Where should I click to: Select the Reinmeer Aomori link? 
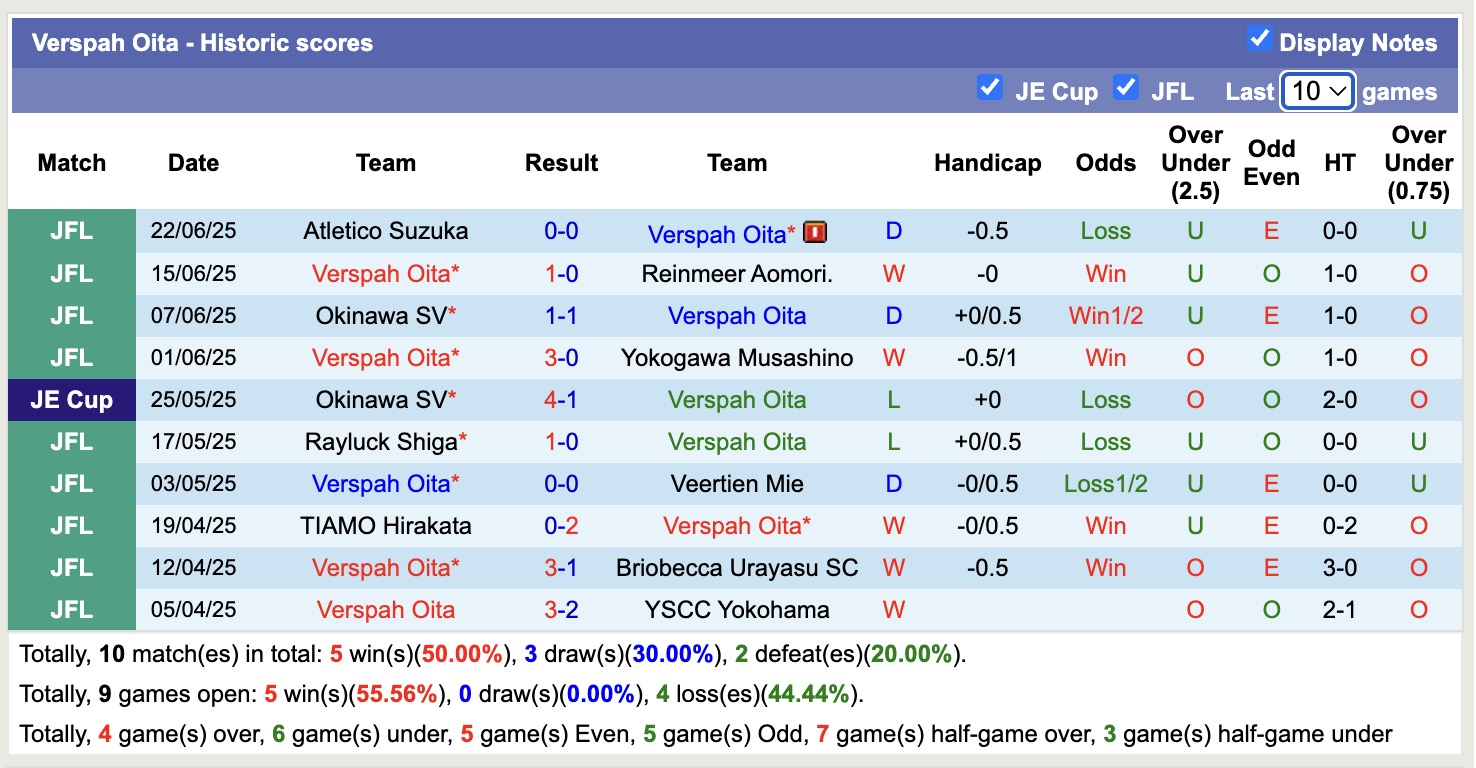pyautogui.click(x=737, y=273)
